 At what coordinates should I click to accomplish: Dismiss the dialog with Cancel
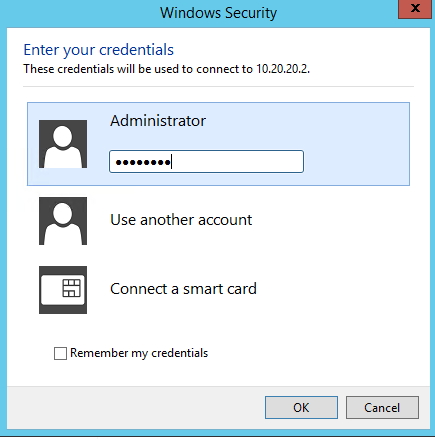tap(382, 407)
